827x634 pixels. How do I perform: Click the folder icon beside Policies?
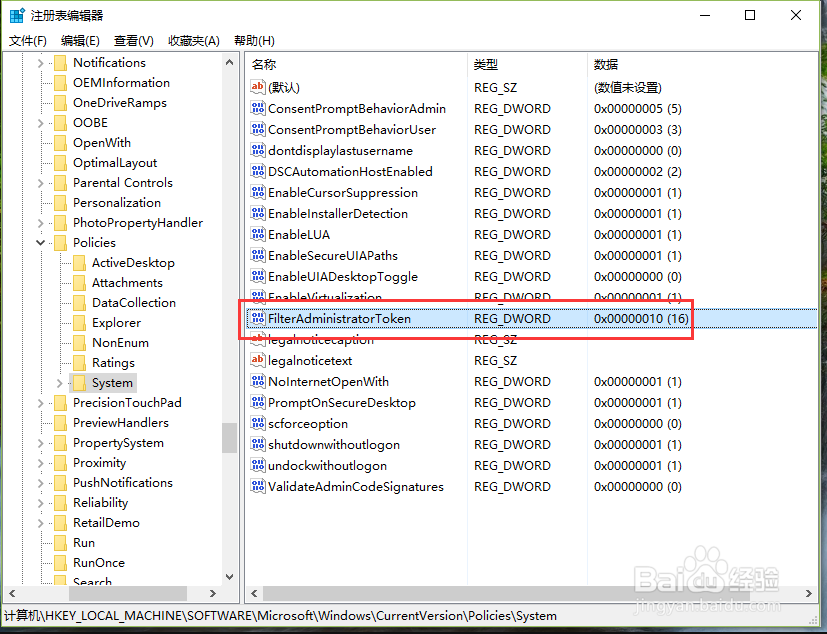click(59, 242)
